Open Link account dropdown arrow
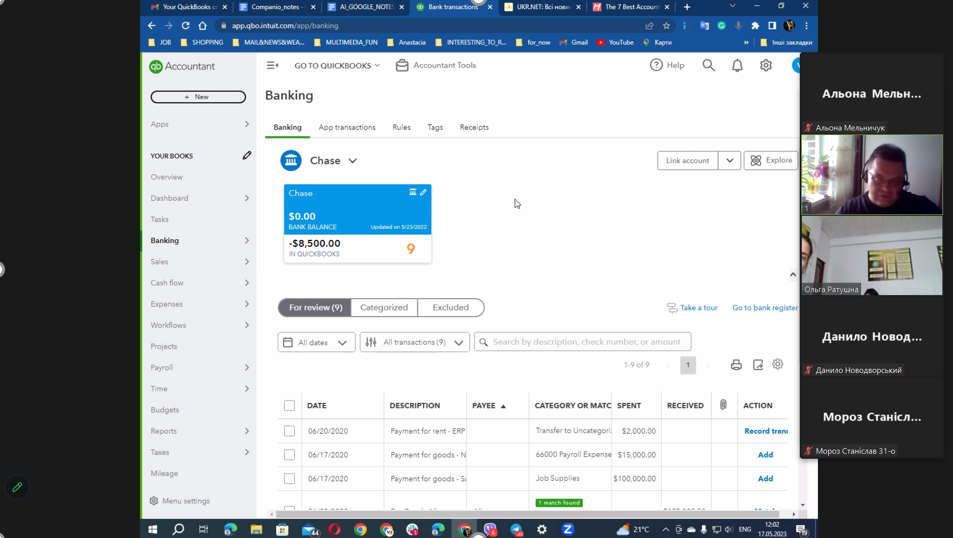The width and height of the screenshot is (953, 538). click(x=729, y=160)
